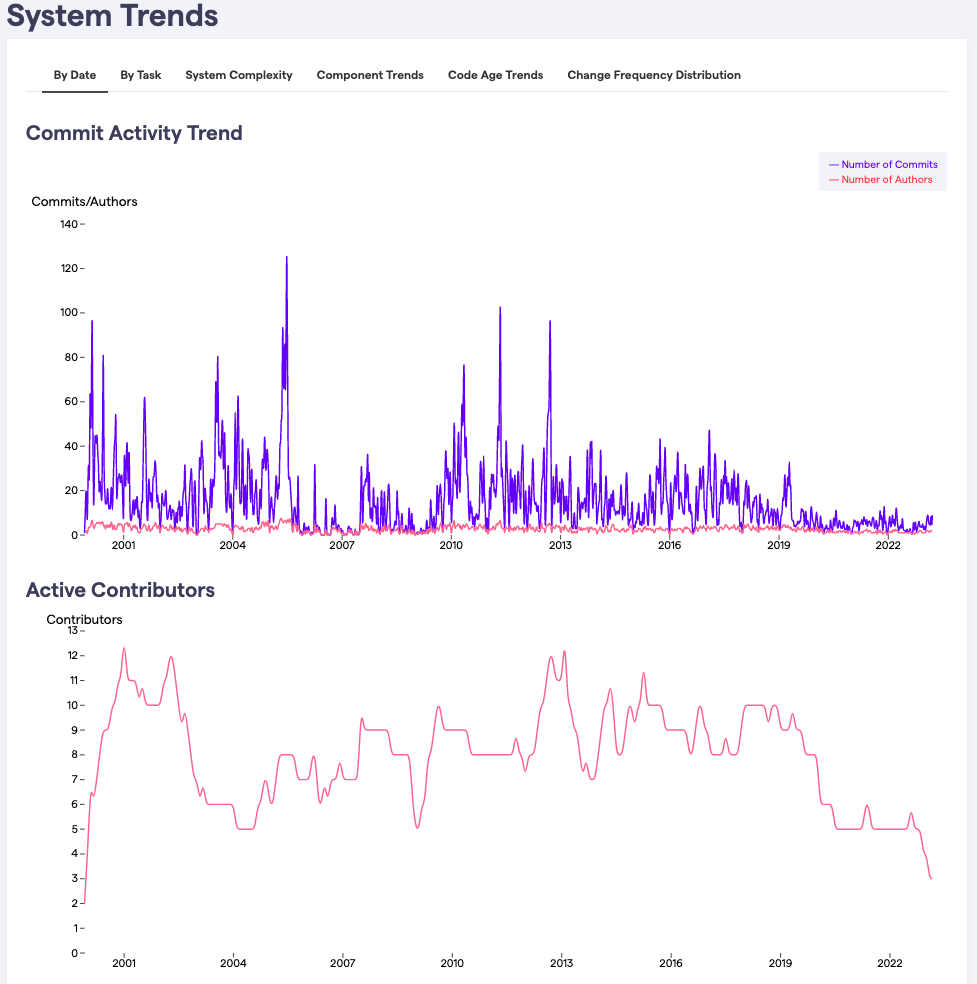The image size is (977, 984).
Task: Click the contributors peak near 2013
Action: point(562,653)
